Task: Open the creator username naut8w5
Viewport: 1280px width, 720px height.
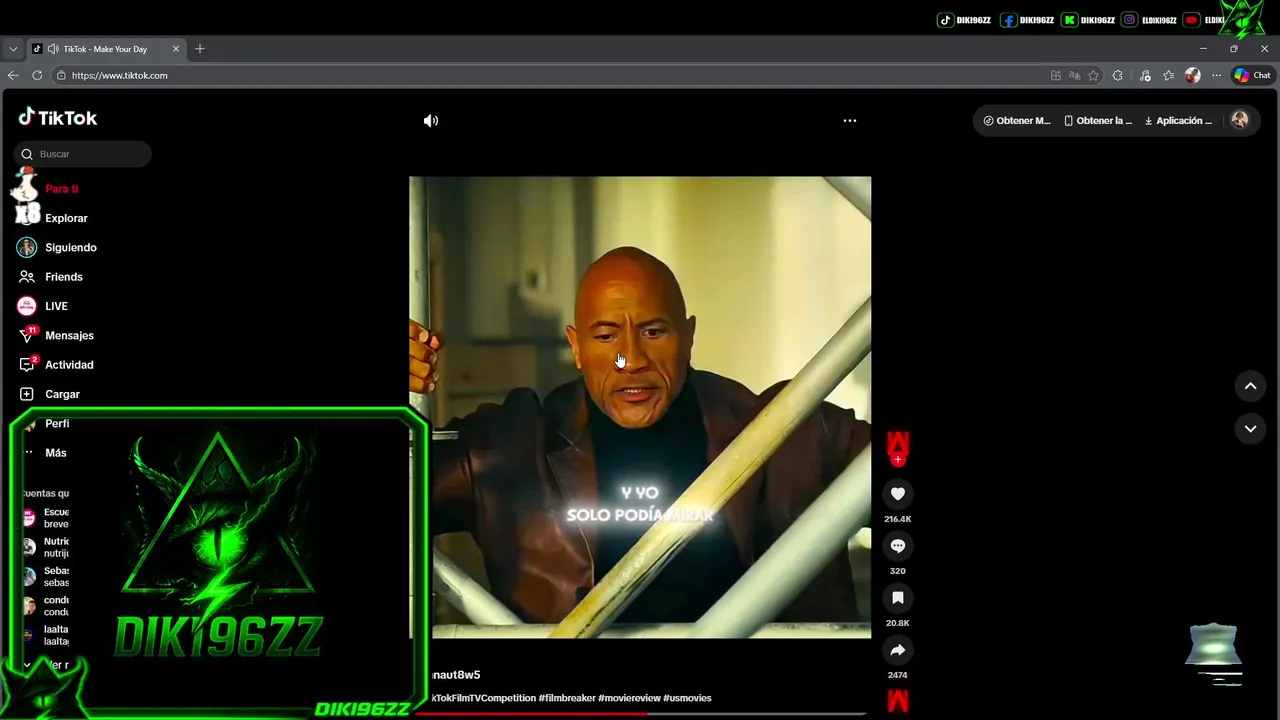Action: pos(456,675)
